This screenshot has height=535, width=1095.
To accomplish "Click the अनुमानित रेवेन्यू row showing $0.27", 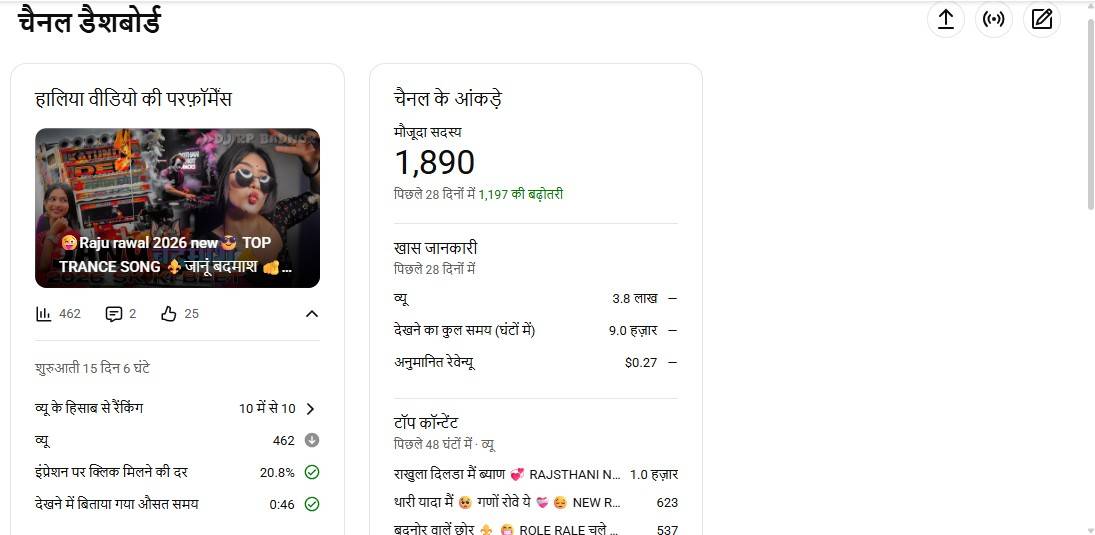I will point(536,362).
